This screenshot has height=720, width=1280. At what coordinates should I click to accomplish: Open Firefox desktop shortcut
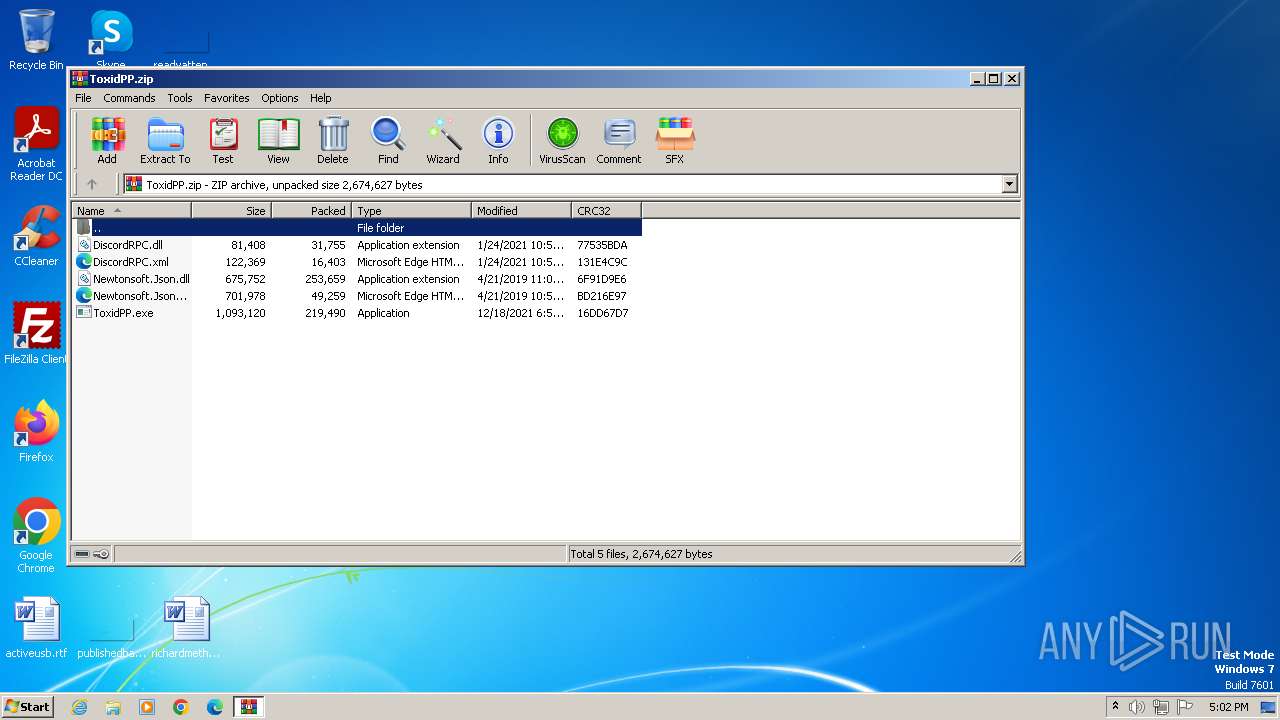tap(36, 432)
